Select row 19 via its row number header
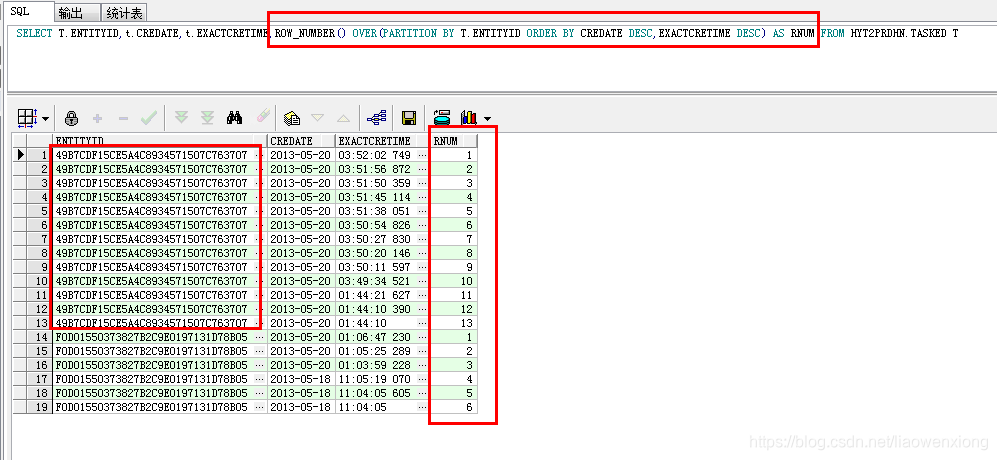This screenshot has width=997, height=460. 39,407
